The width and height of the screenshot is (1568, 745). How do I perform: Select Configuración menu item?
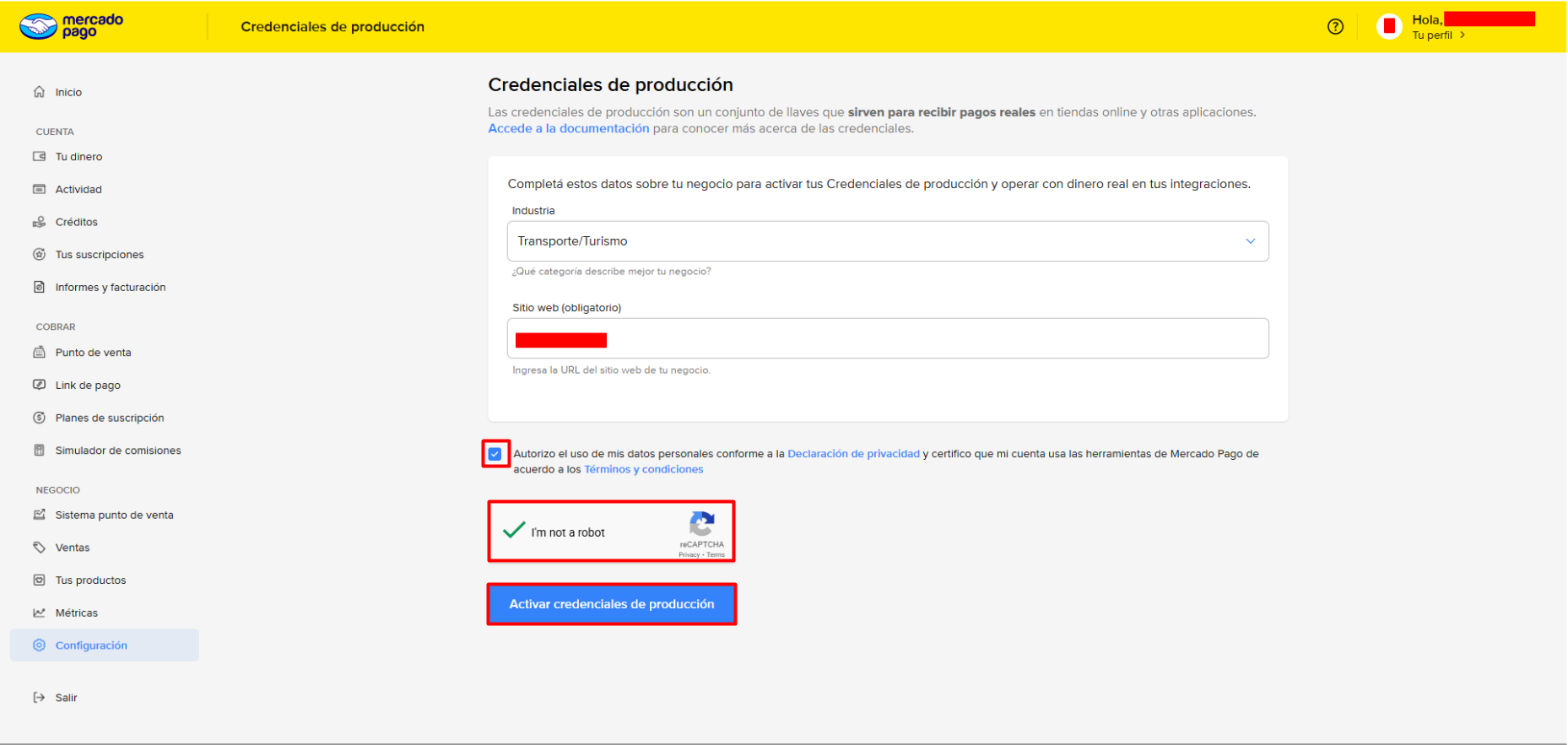[x=105, y=645]
